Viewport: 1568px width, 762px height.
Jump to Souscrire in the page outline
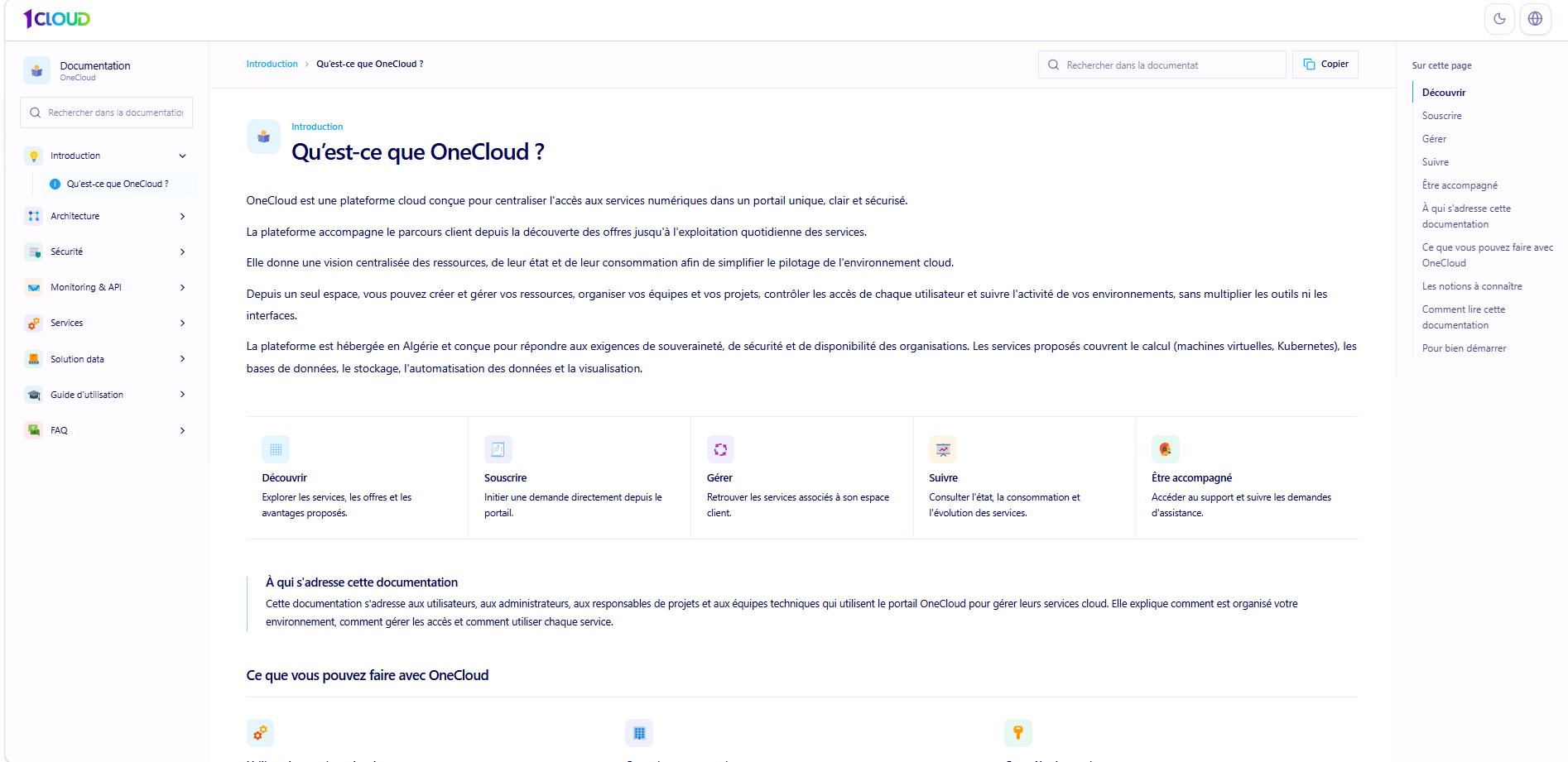tap(1441, 116)
